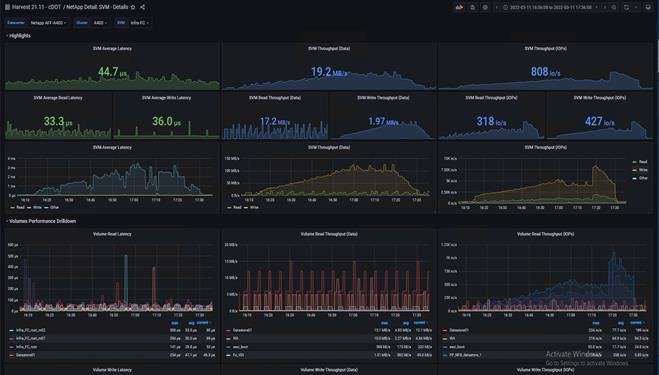Click Infra_FC_root_m01 legend entry
The height and width of the screenshot is (375, 659).
(31, 338)
